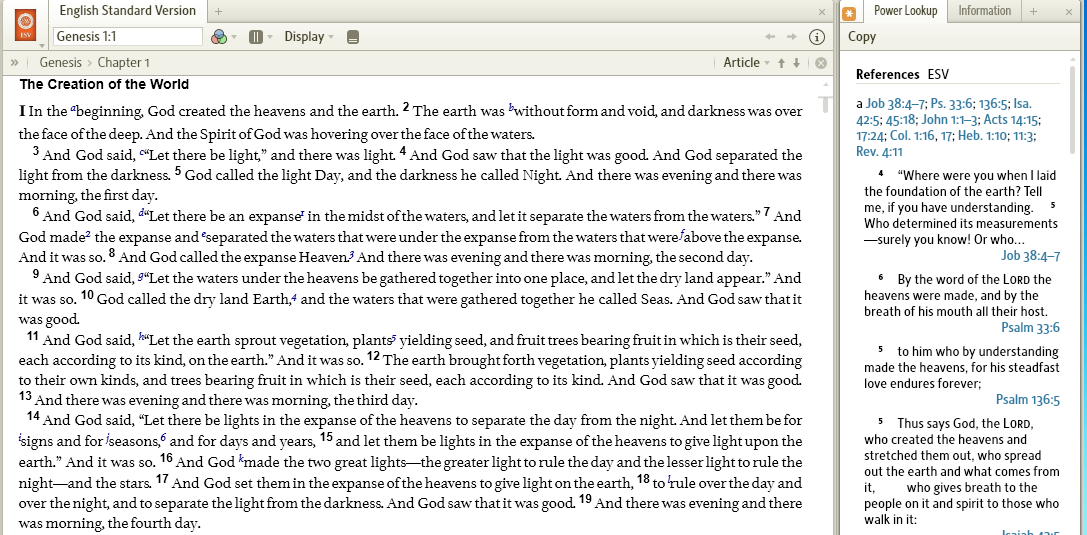Viewport: 1087px width, 535px height.
Task: Open the ESV resource cover menu
Action: 26,26
